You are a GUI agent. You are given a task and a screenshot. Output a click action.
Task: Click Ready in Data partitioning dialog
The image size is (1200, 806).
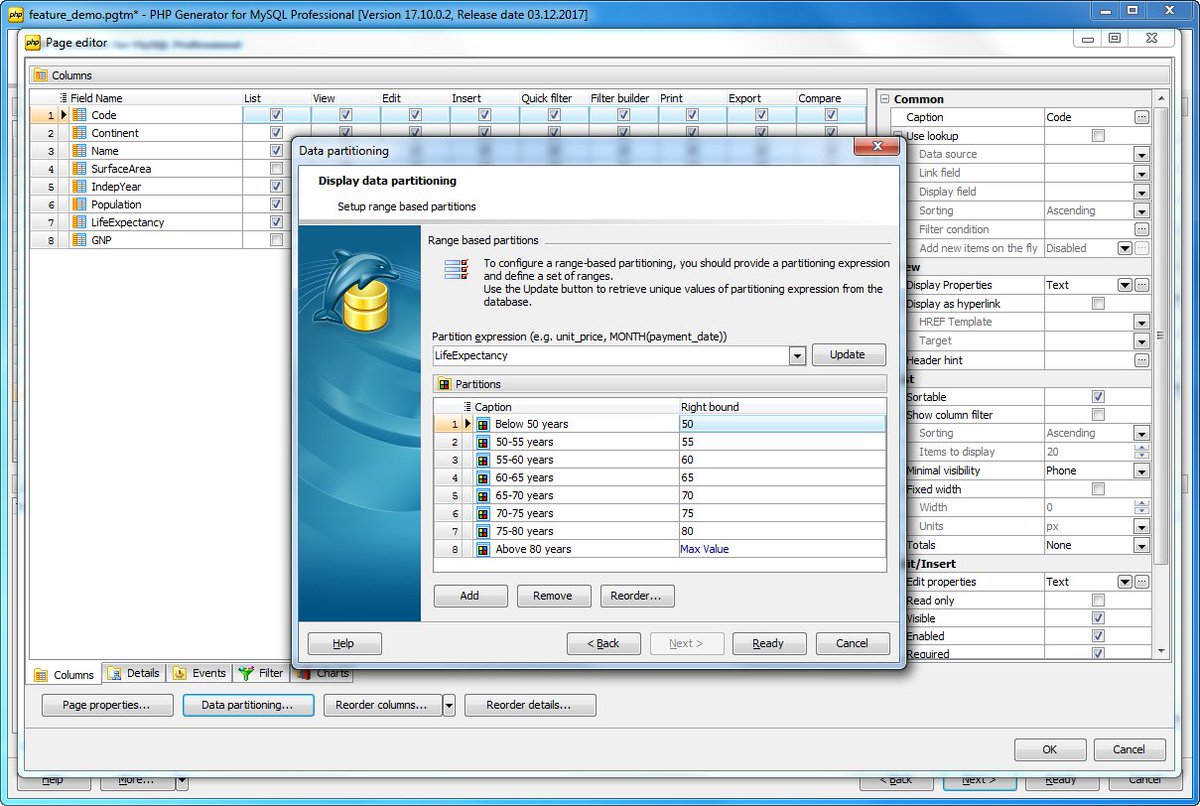point(769,643)
